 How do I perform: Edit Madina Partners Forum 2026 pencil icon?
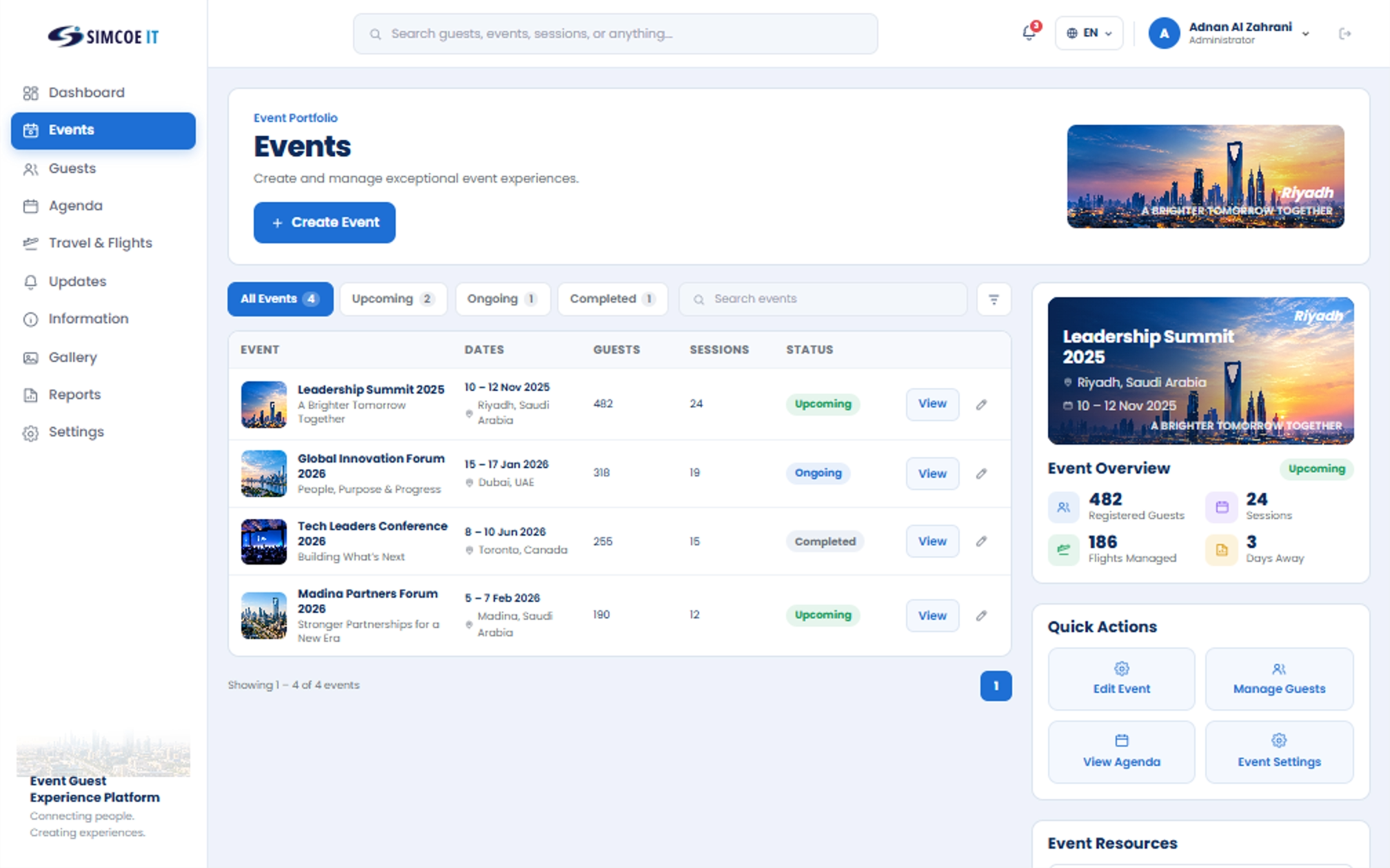point(981,616)
